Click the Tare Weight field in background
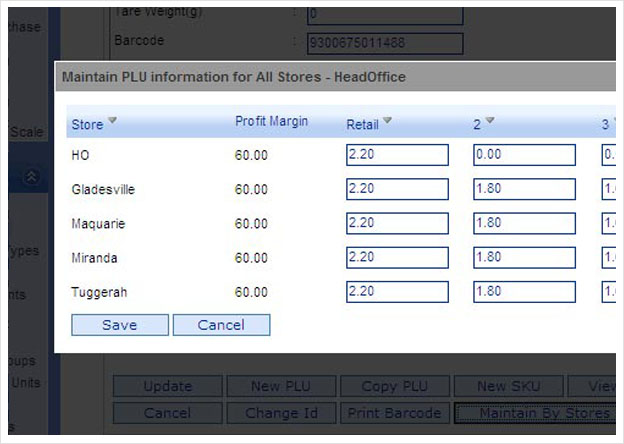 point(385,15)
